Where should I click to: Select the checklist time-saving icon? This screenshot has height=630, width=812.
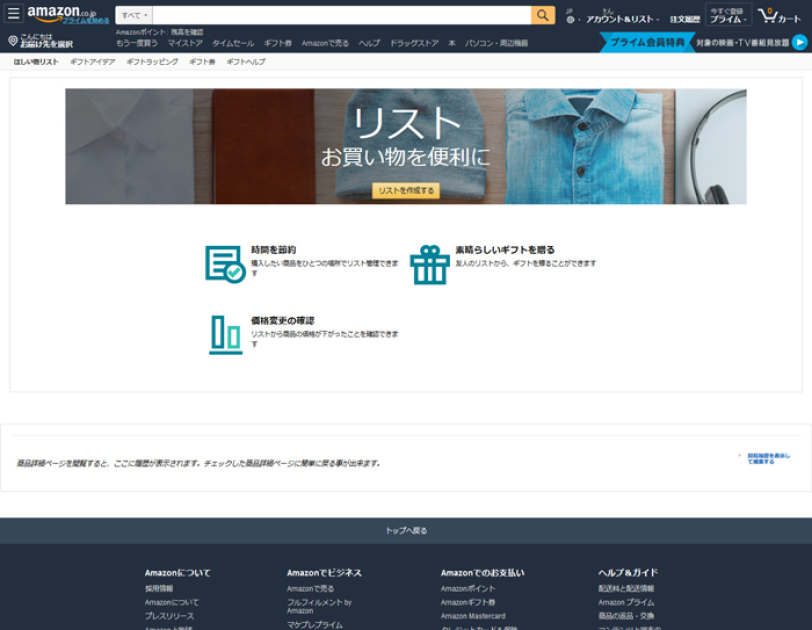click(x=225, y=264)
